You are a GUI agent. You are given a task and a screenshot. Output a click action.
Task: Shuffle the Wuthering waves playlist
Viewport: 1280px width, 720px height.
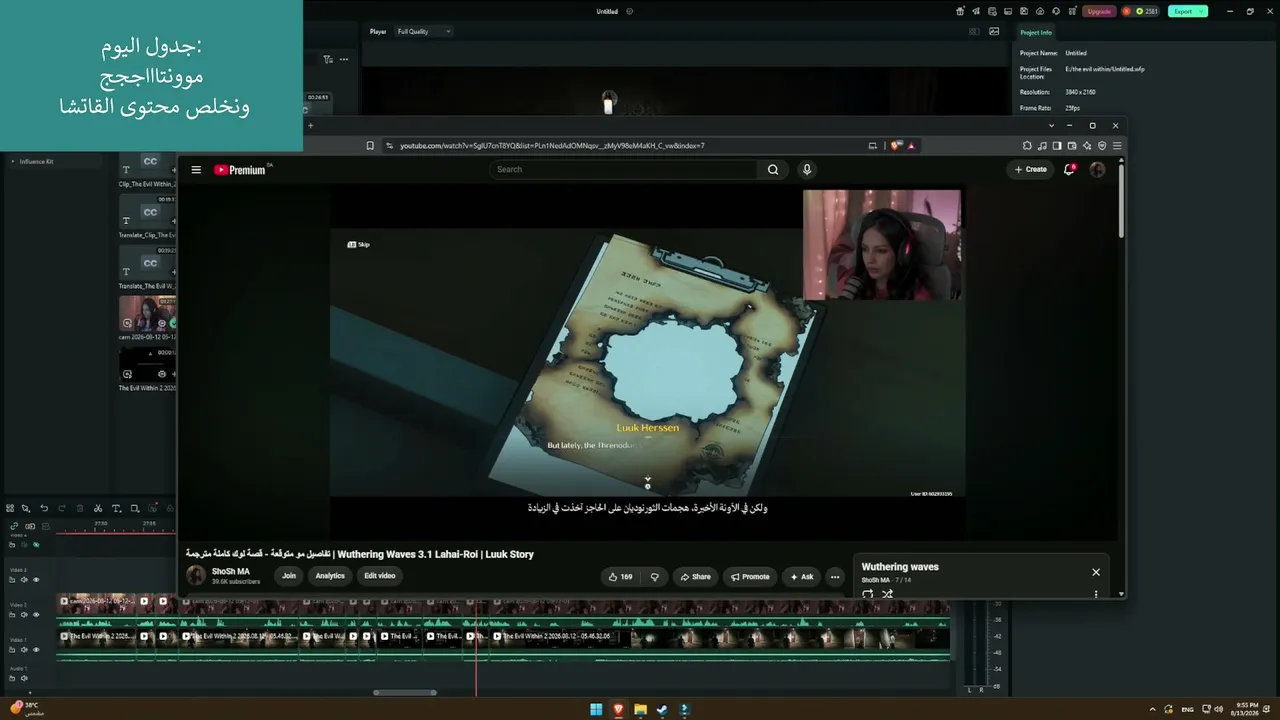point(887,594)
